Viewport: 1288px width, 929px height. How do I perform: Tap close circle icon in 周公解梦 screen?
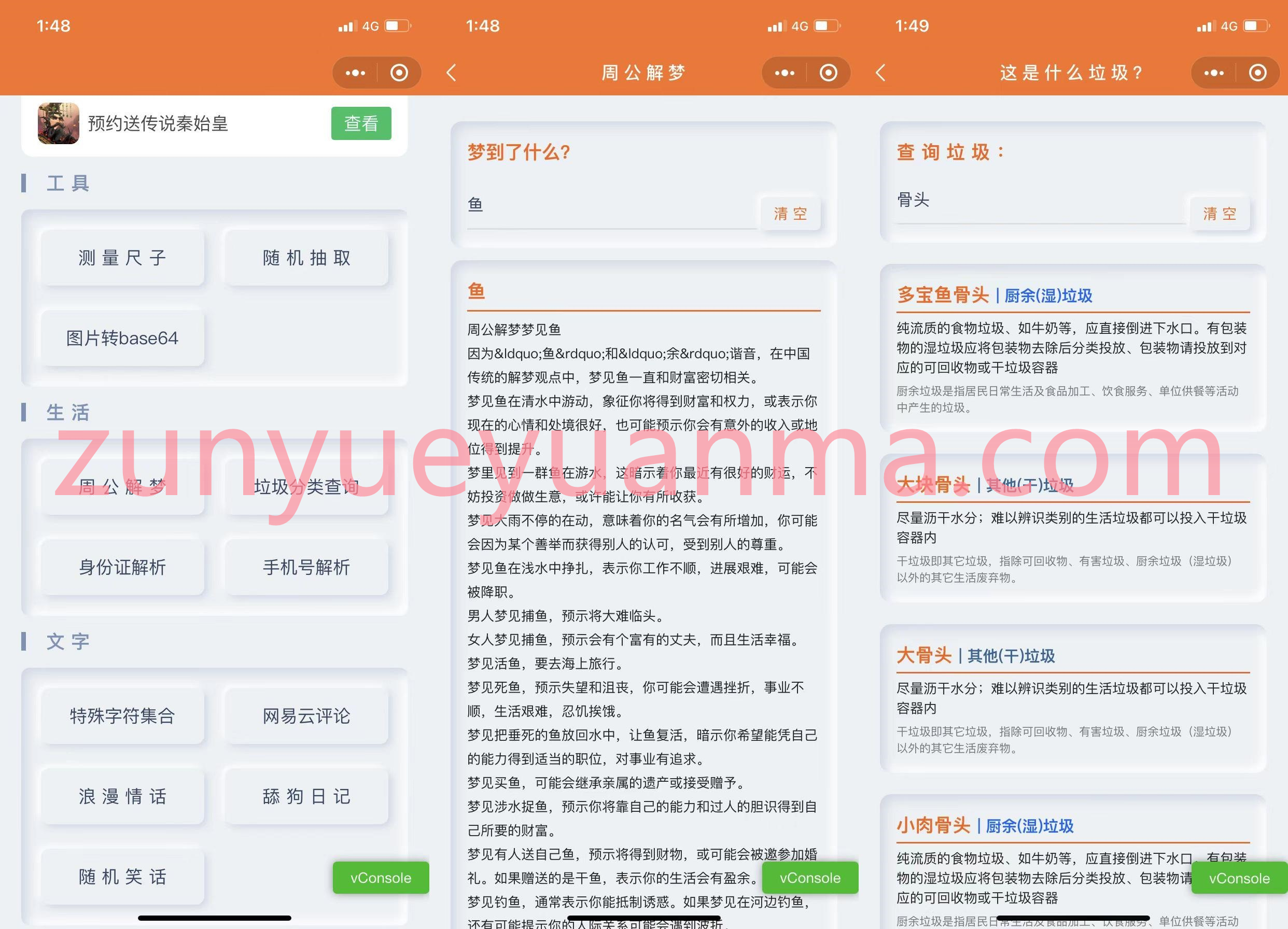pos(829,73)
